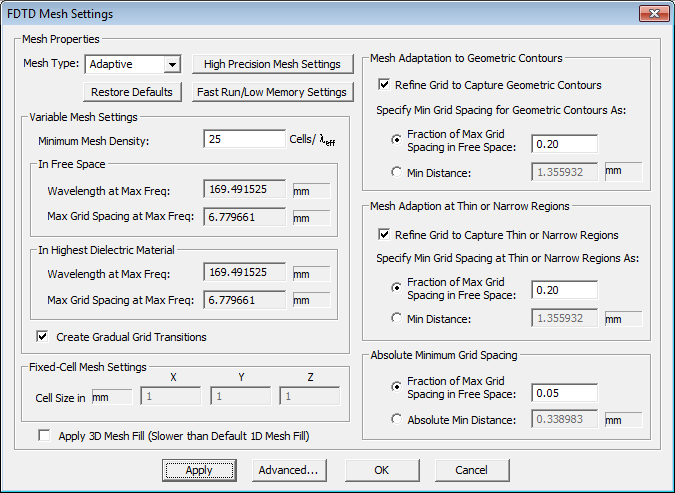
Task: Enable Apply 3D Mesh Fill option
Action: [x=44, y=436]
